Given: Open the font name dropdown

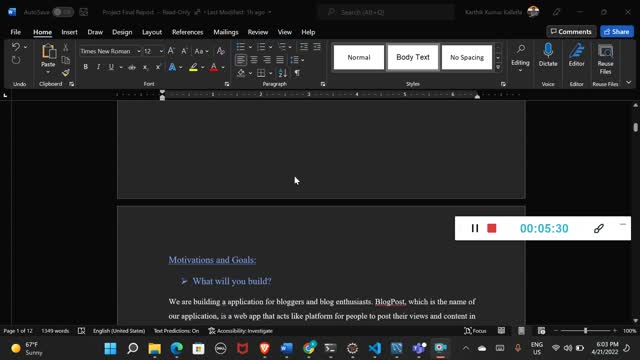Looking at the screenshot, I should coord(139,51).
